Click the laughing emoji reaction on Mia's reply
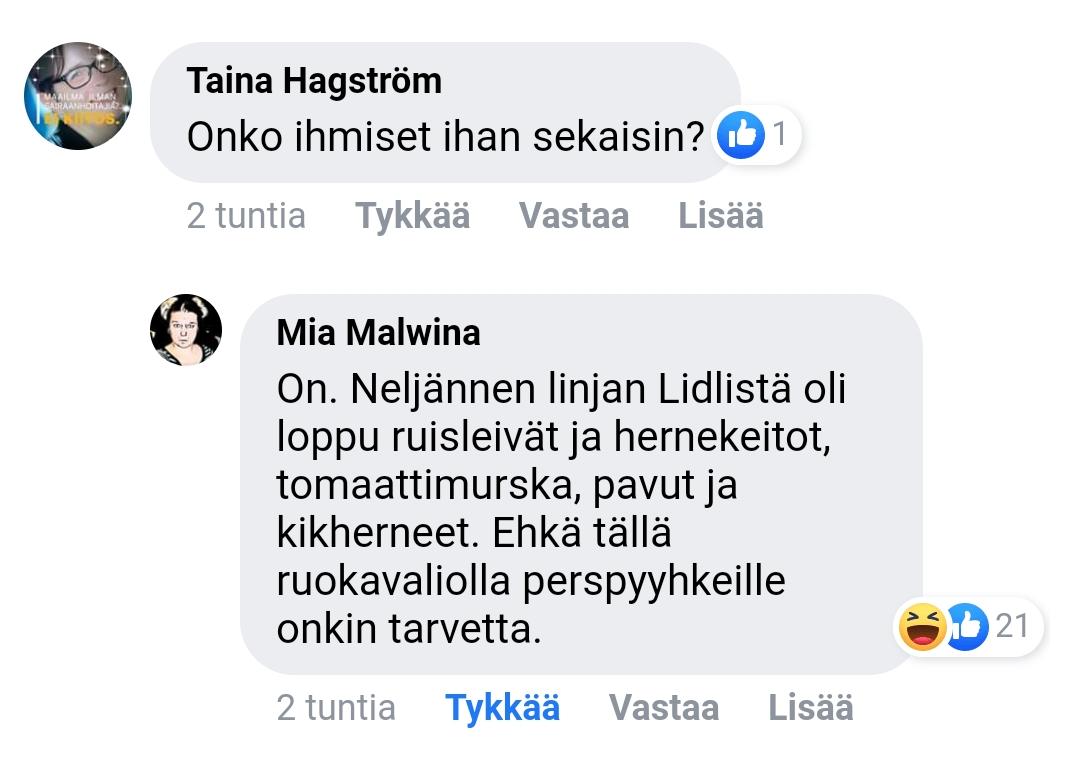The height and width of the screenshot is (764, 1080). click(x=922, y=627)
